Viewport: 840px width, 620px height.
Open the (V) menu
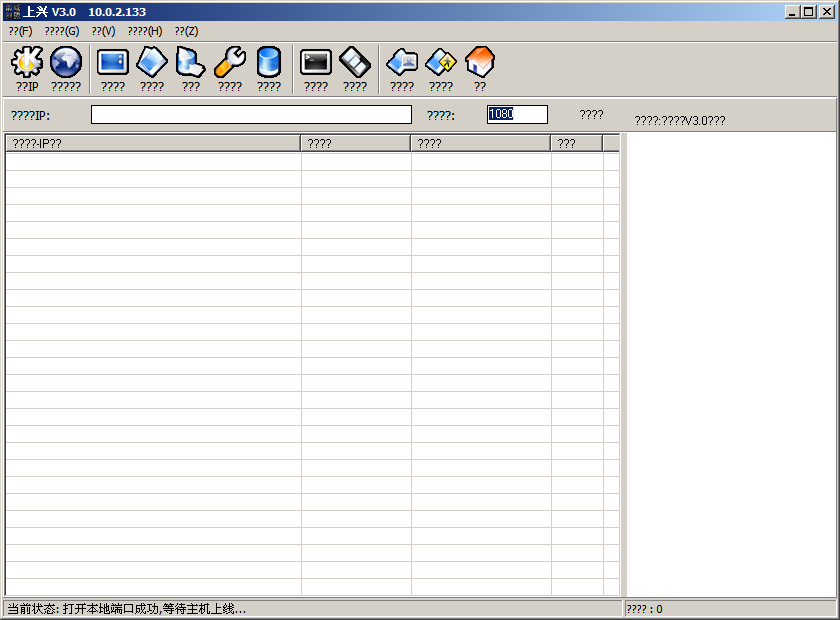(103, 31)
